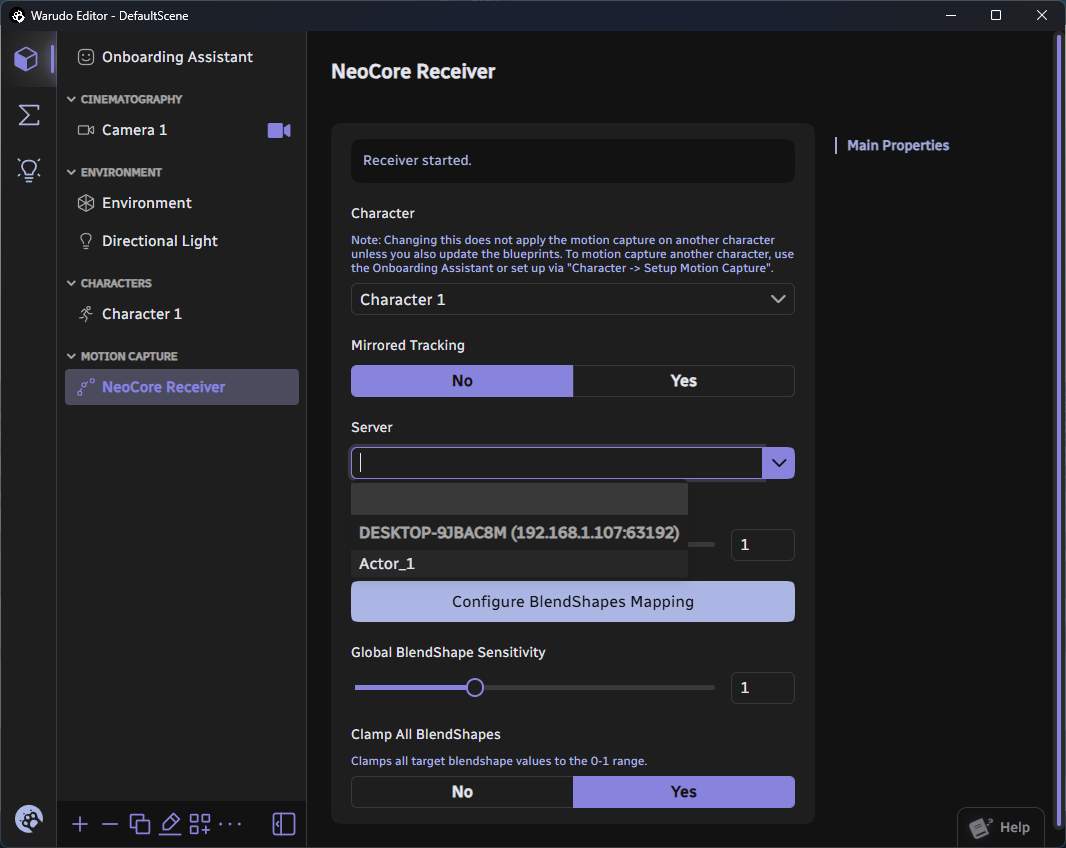The image size is (1066, 848).
Task: Click the camera outline icon beside Camera 1
Action: pos(86,130)
